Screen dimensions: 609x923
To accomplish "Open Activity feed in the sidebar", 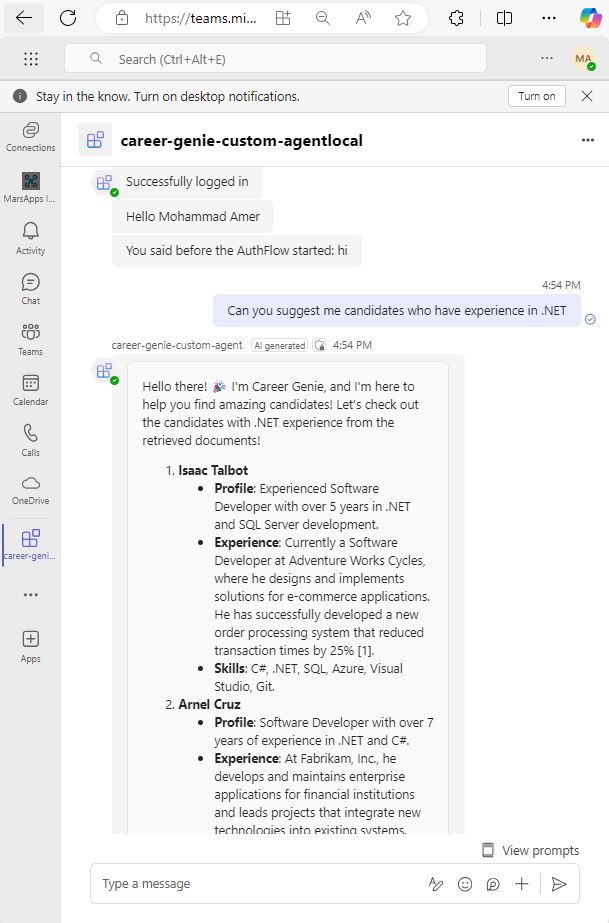I will [31, 238].
